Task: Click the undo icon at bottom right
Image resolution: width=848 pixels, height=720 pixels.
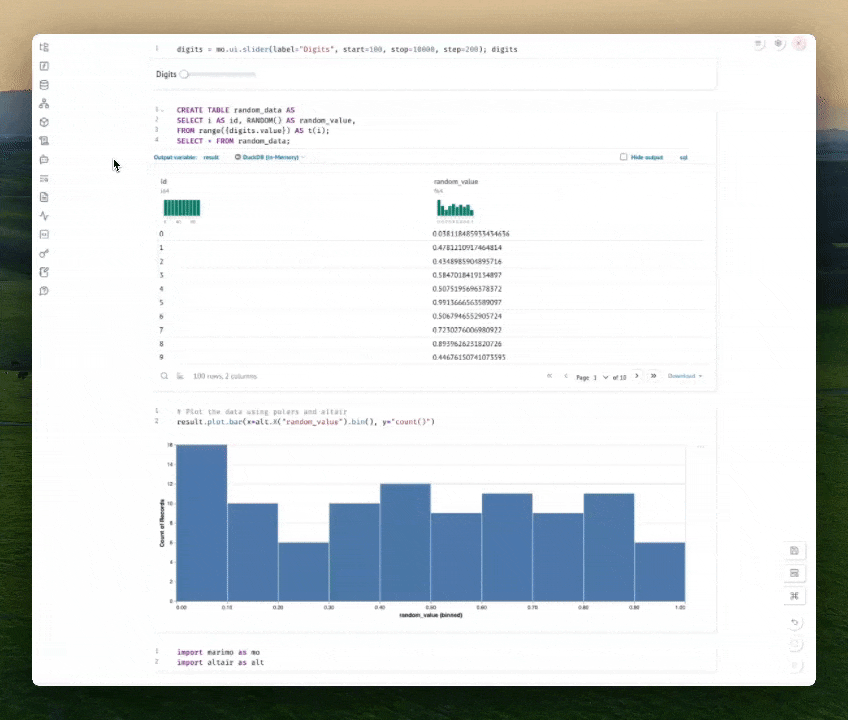Action: point(795,623)
